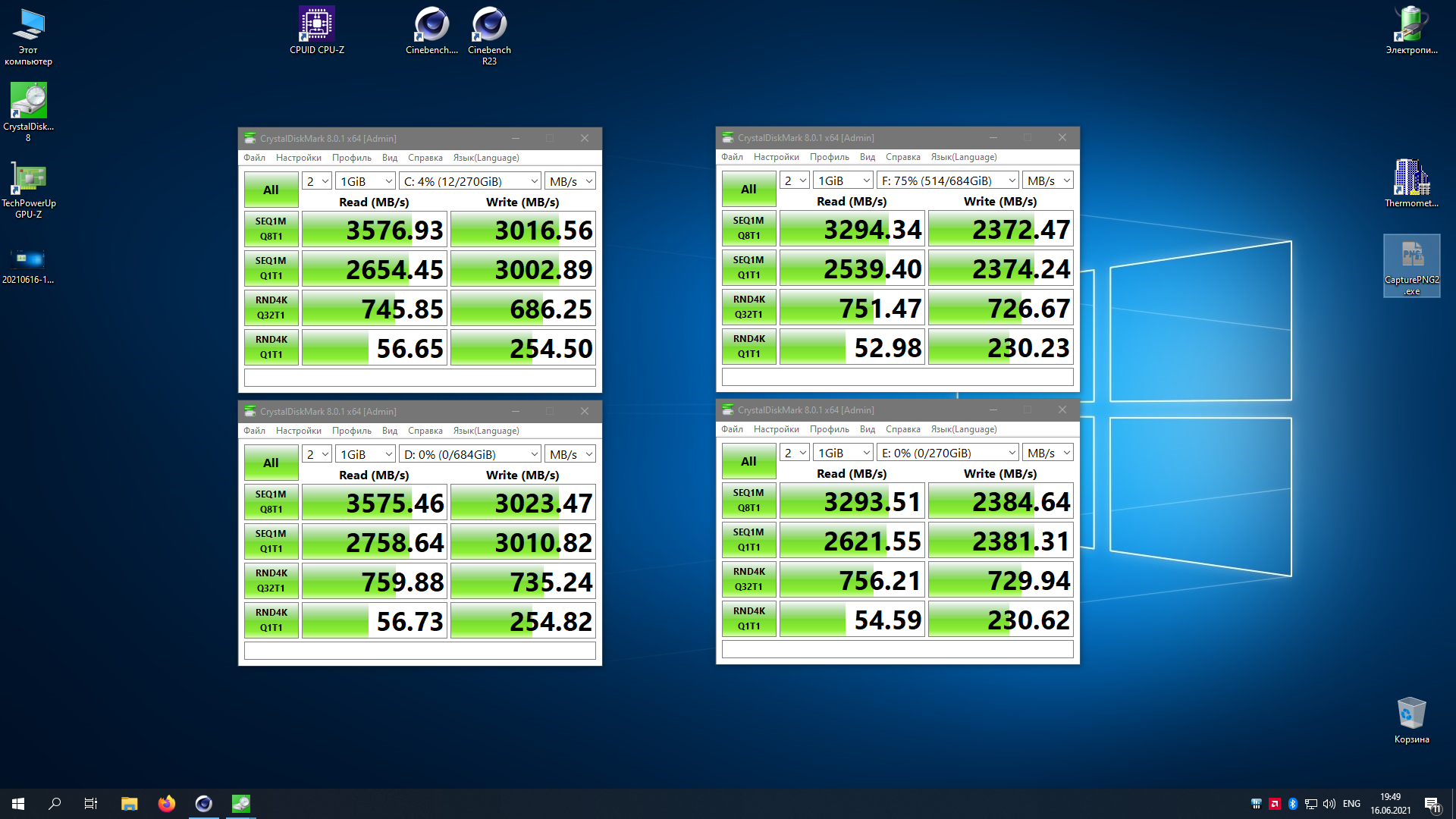This screenshot has height=819, width=1456.
Task: Open test size 1GiB dropdown in D: window
Action: tap(366, 454)
